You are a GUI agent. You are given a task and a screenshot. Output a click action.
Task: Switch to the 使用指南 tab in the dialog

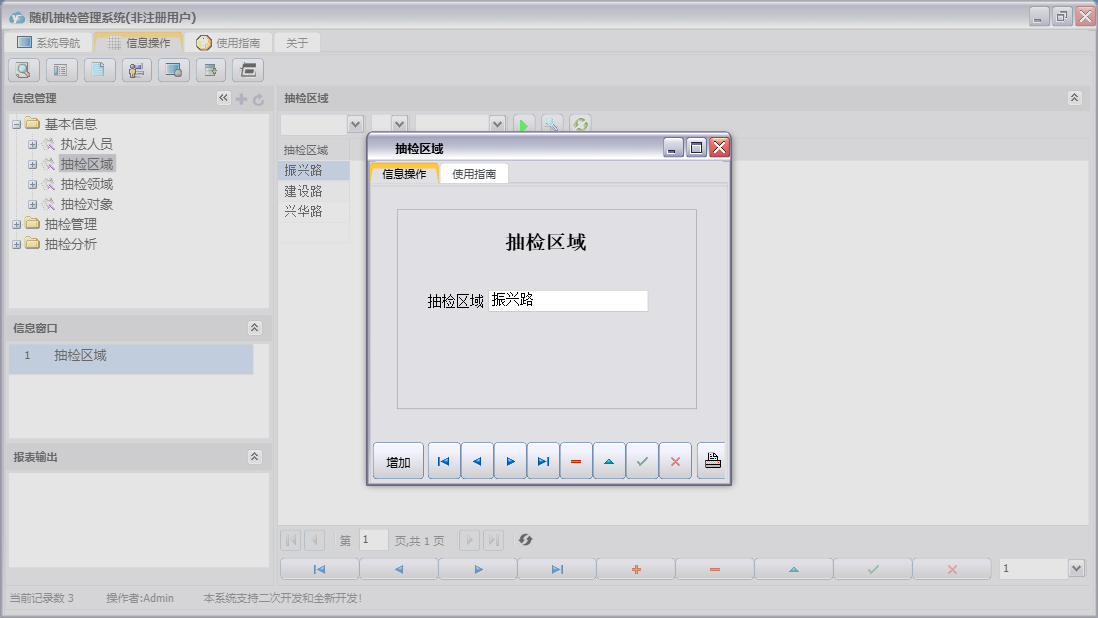coord(475,173)
